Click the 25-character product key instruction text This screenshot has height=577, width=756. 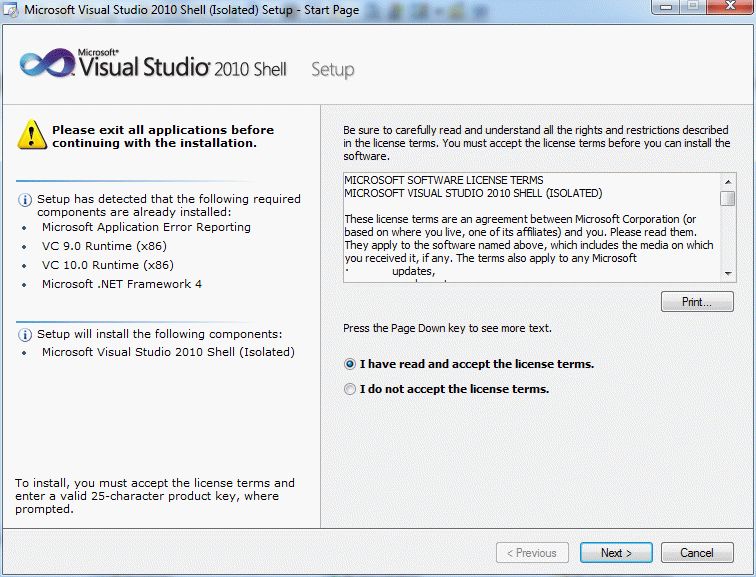pyautogui.click(x=155, y=496)
